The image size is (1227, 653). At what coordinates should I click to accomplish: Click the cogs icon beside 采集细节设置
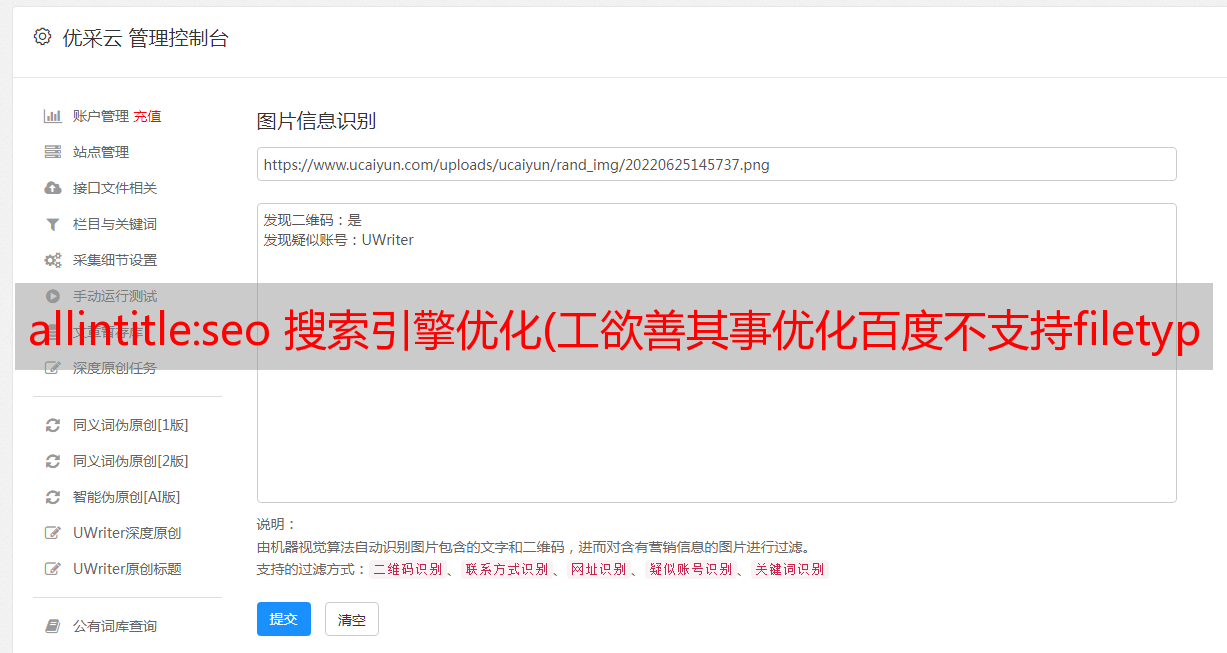point(53,260)
